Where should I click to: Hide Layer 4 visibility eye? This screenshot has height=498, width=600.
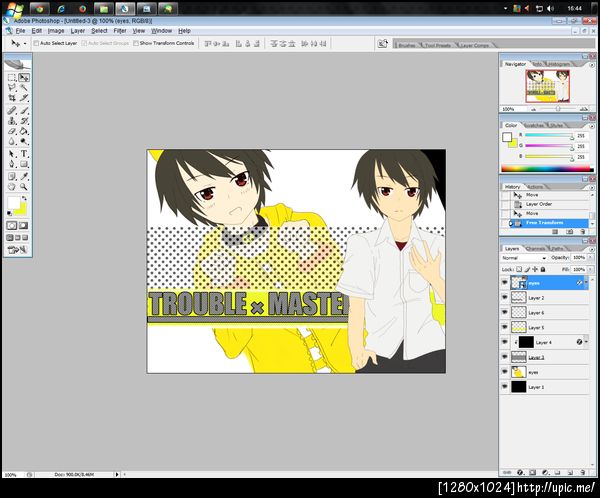(505, 342)
